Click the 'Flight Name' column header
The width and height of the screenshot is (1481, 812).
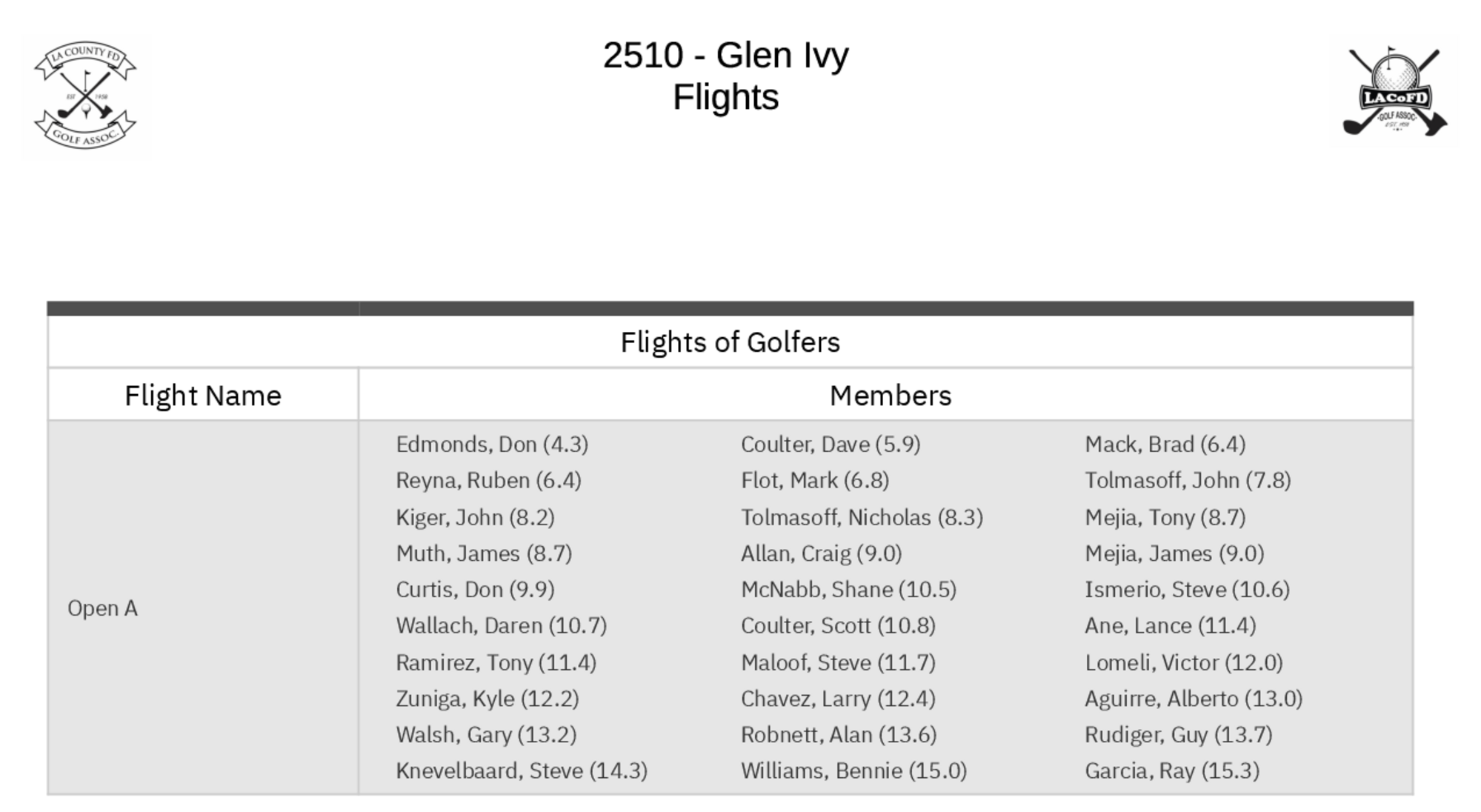203,396
